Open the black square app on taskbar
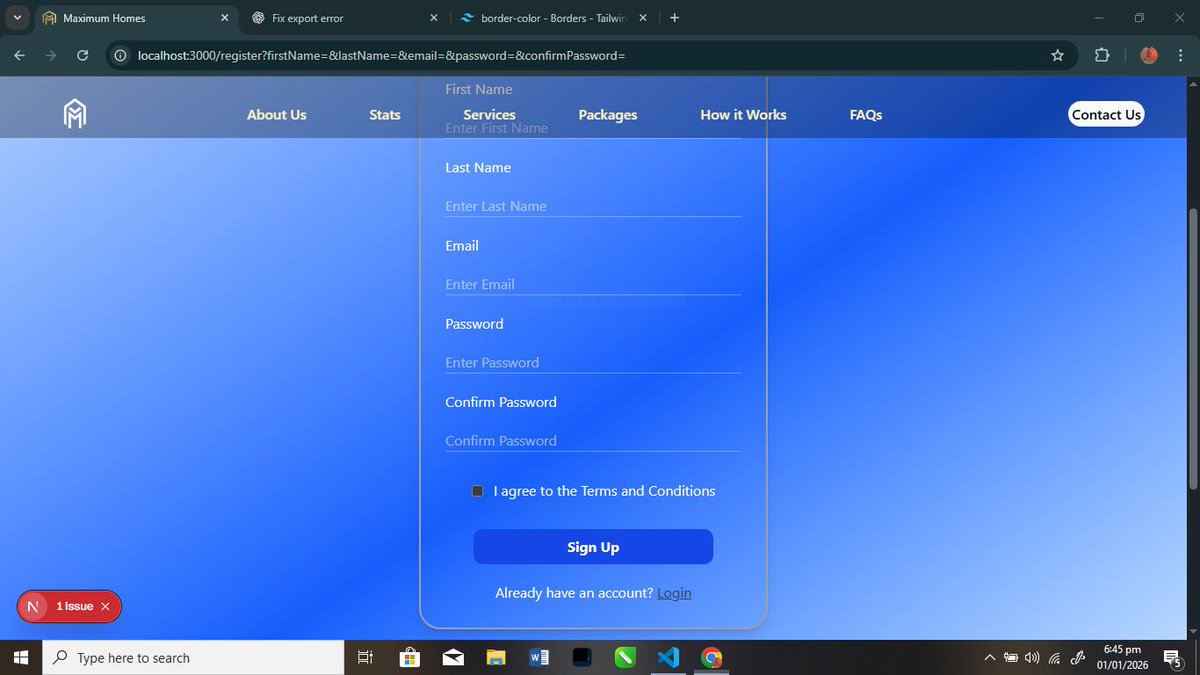Image resolution: width=1200 pixels, height=675 pixels. coord(582,658)
